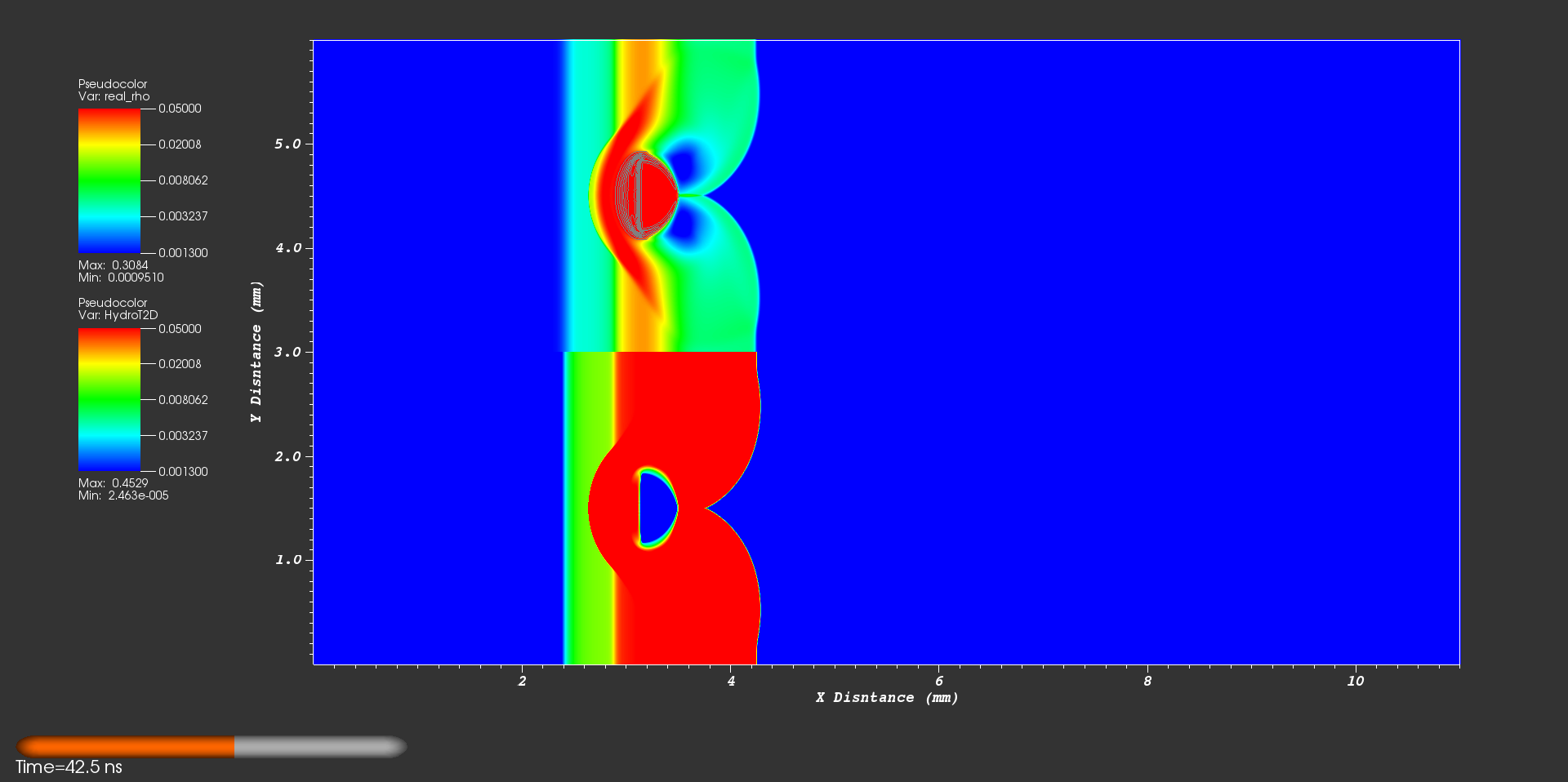Click the 'Var: HydroT2D' legend title

tap(118, 315)
